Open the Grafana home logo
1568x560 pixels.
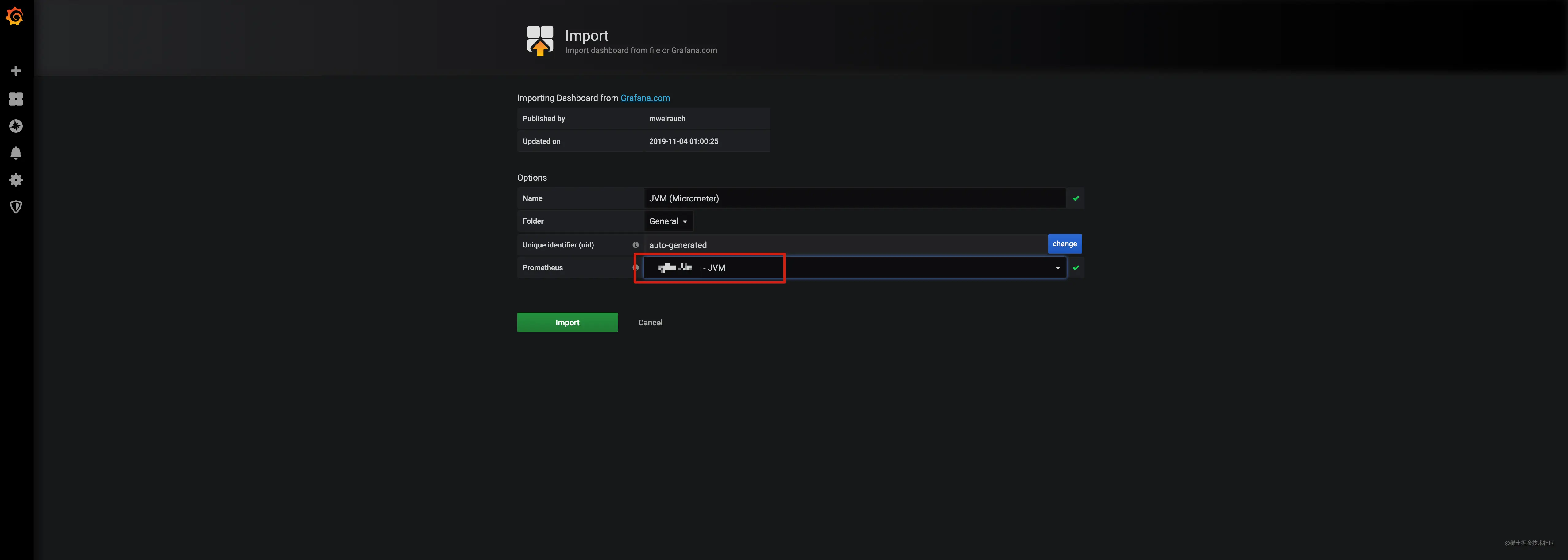click(15, 17)
